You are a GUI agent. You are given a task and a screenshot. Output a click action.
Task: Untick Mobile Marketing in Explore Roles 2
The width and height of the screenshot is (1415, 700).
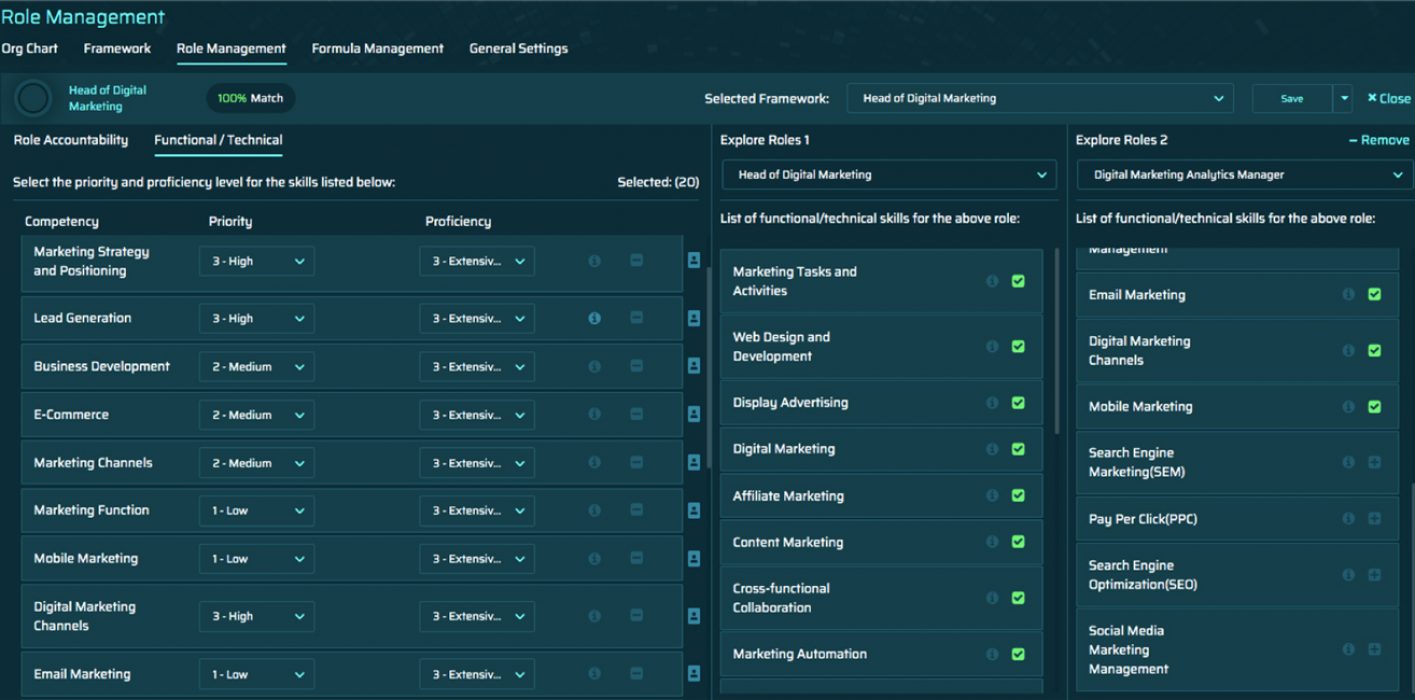[1374, 406]
